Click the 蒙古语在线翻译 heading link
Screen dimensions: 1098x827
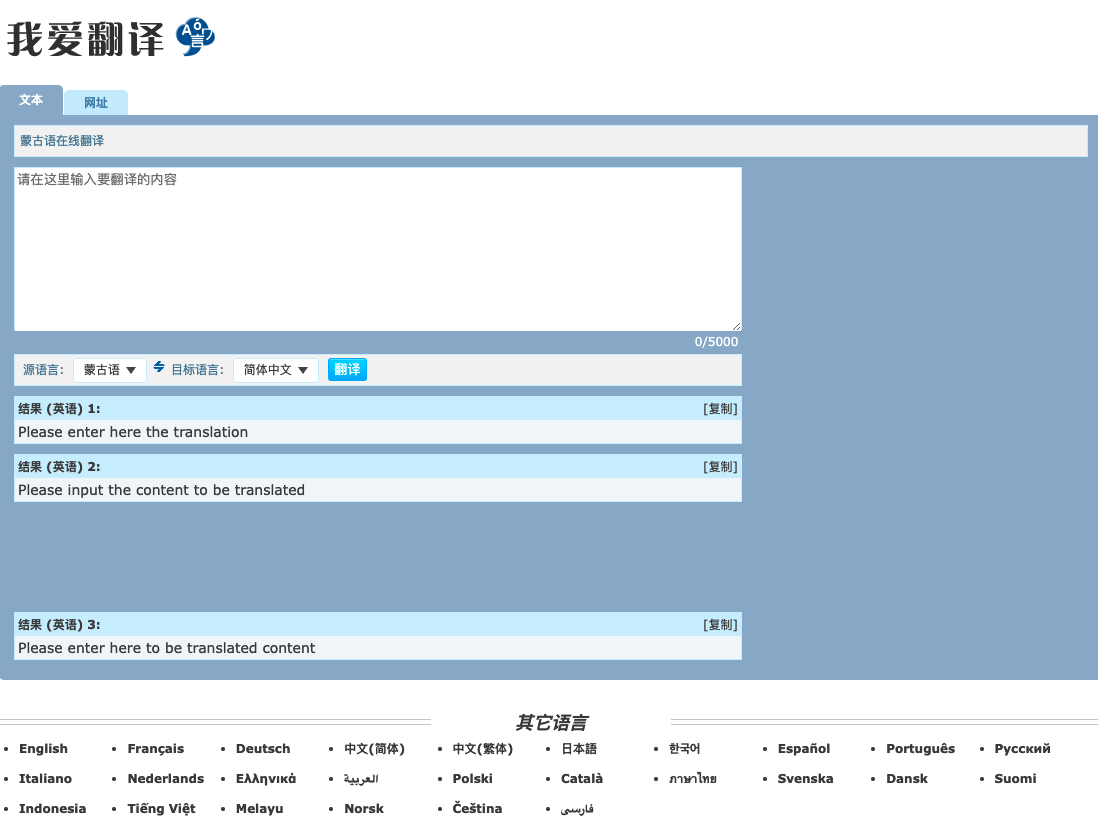pyautogui.click(x=62, y=141)
